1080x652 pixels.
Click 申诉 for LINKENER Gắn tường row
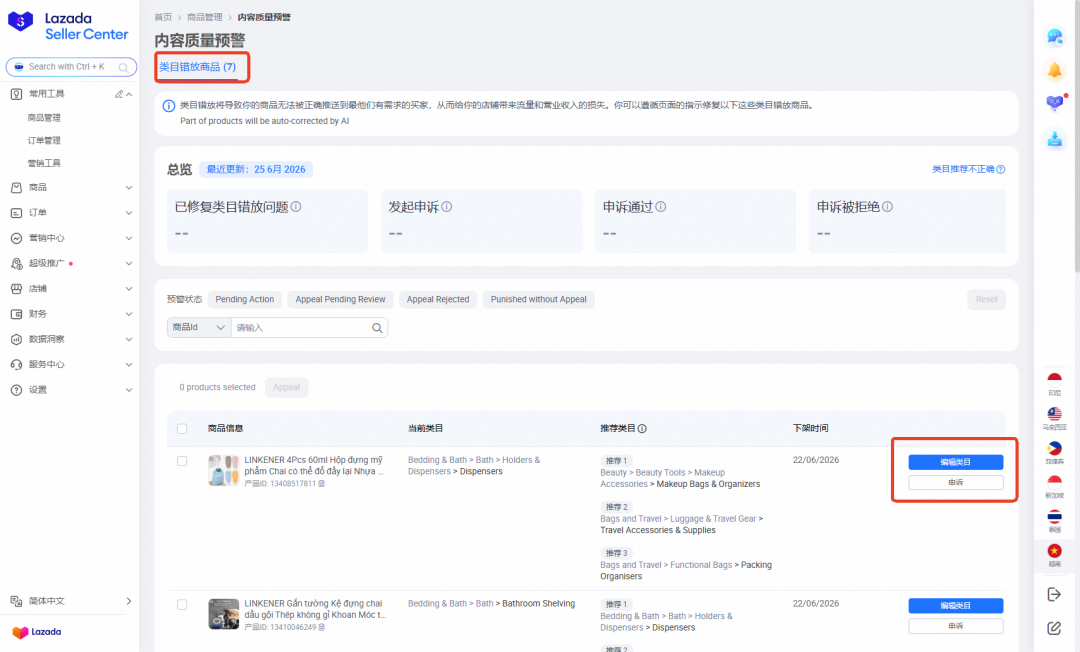pyautogui.click(x=956, y=626)
